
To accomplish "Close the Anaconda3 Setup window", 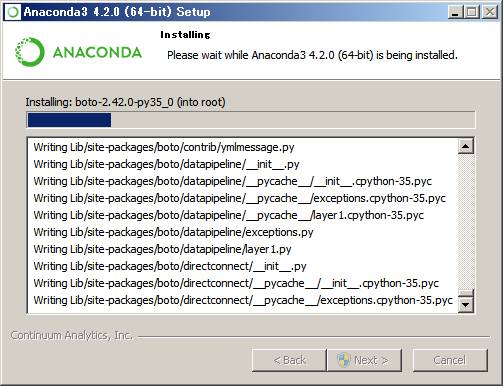I will coord(490,12).
